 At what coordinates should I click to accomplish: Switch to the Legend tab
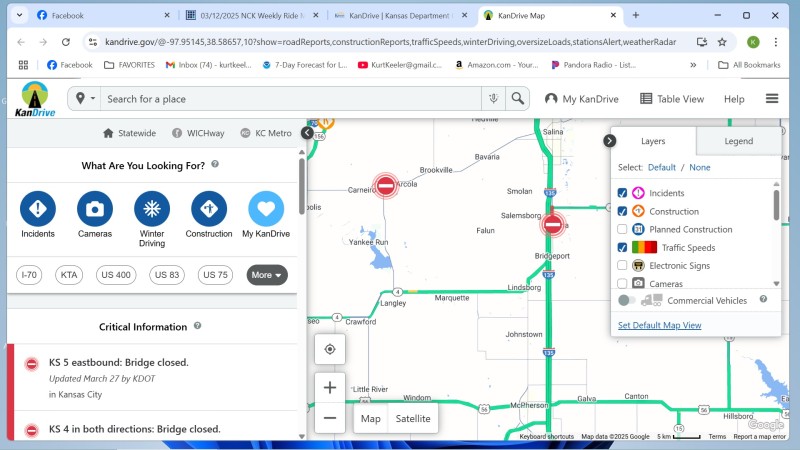[738, 141]
